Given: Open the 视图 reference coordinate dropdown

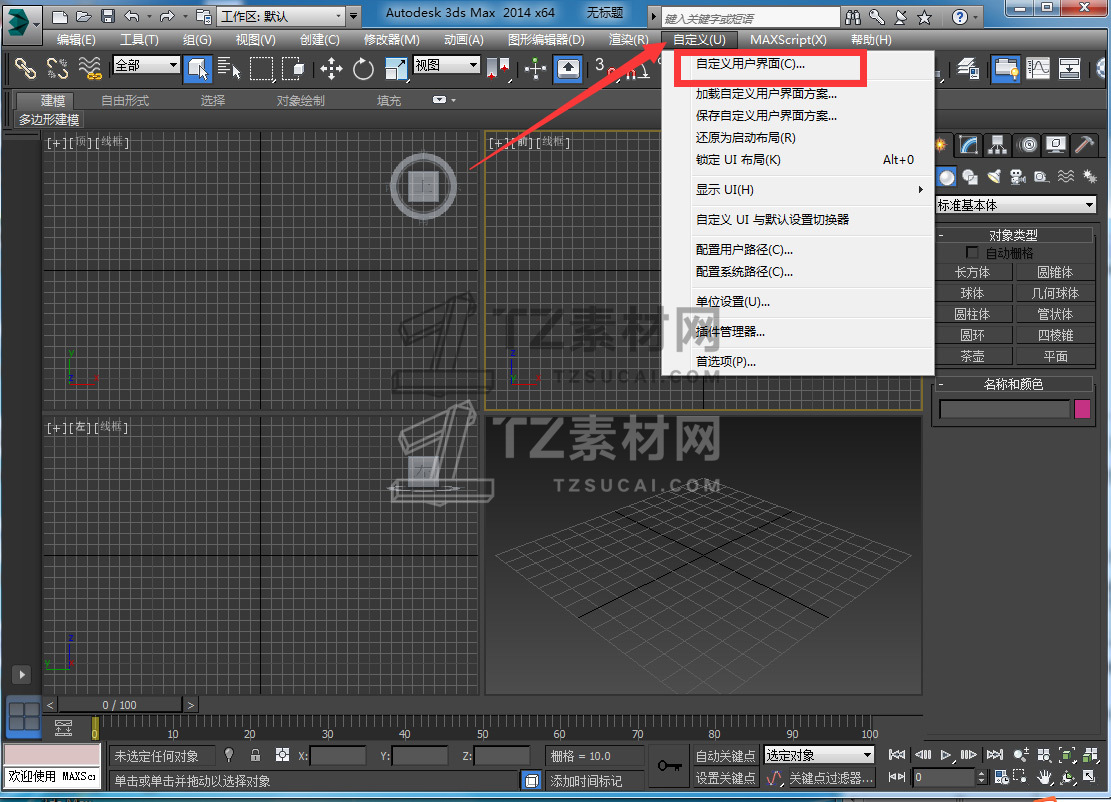Looking at the screenshot, I should point(446,65).
